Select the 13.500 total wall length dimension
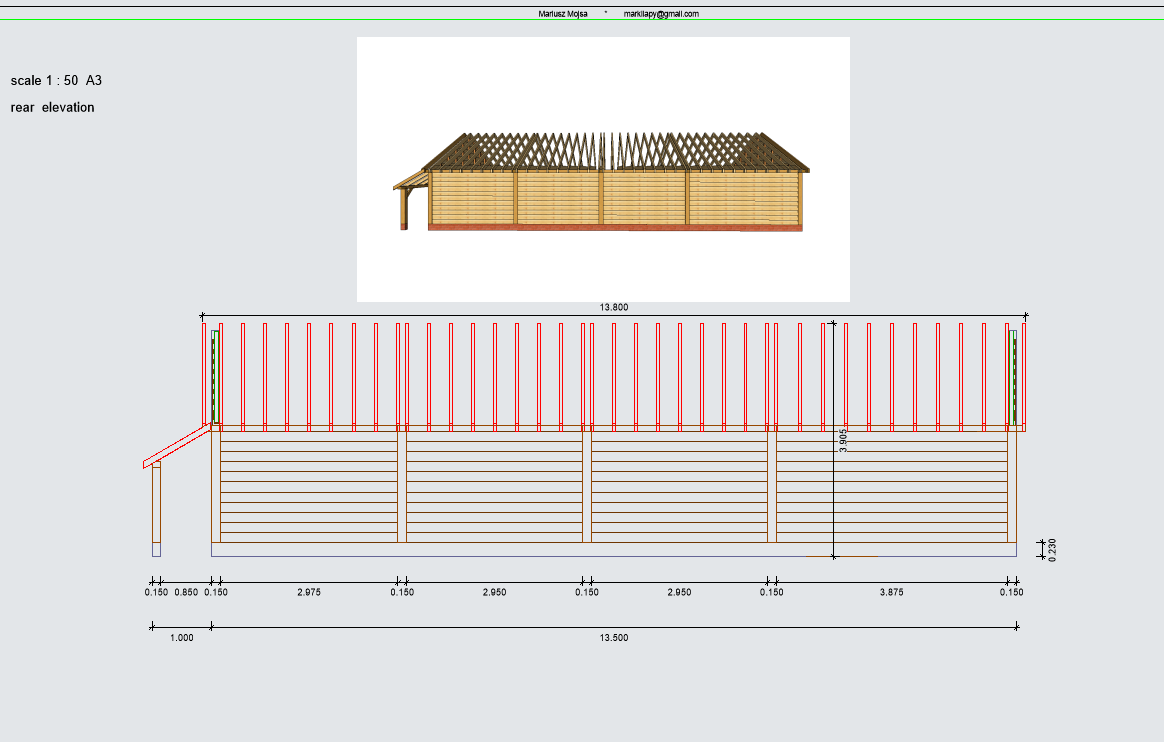 (613, 637)
